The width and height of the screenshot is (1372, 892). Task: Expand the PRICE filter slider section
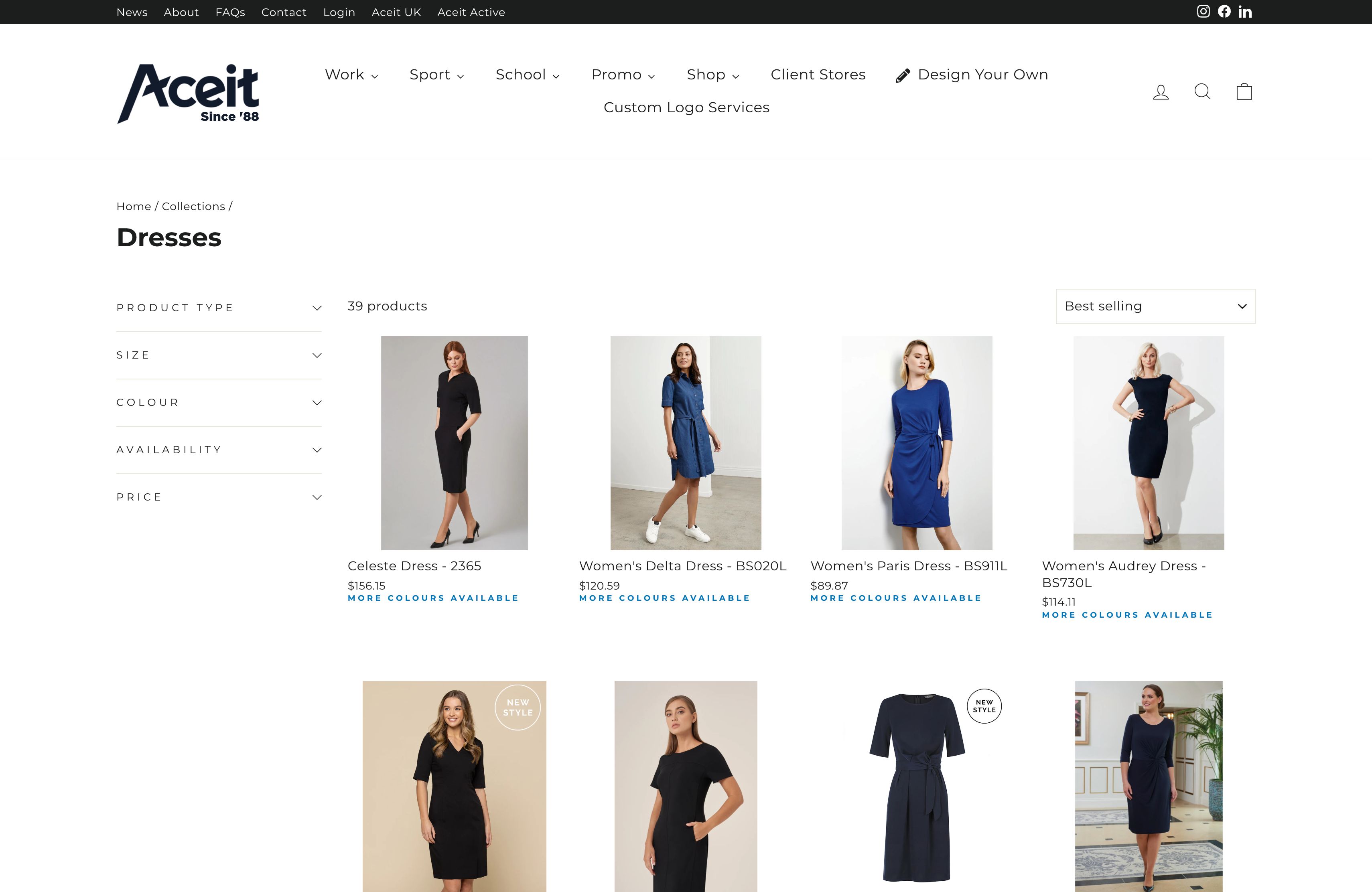pyautogui.click(x=219, y=497)
